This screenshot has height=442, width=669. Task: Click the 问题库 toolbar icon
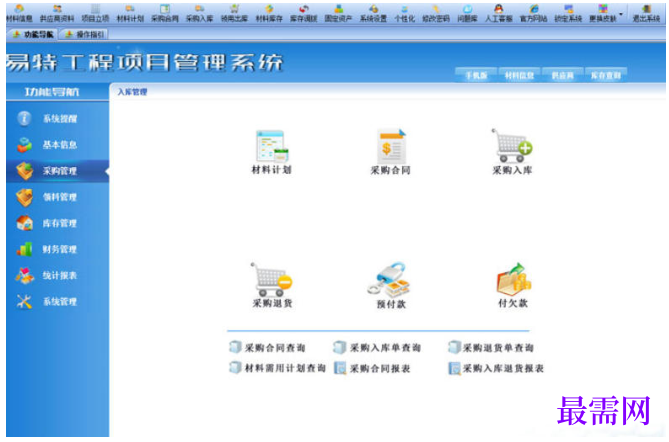[467, 13]
